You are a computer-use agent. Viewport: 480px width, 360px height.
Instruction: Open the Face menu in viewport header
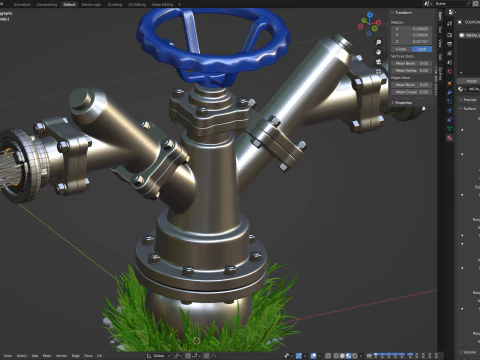[88, 356]
